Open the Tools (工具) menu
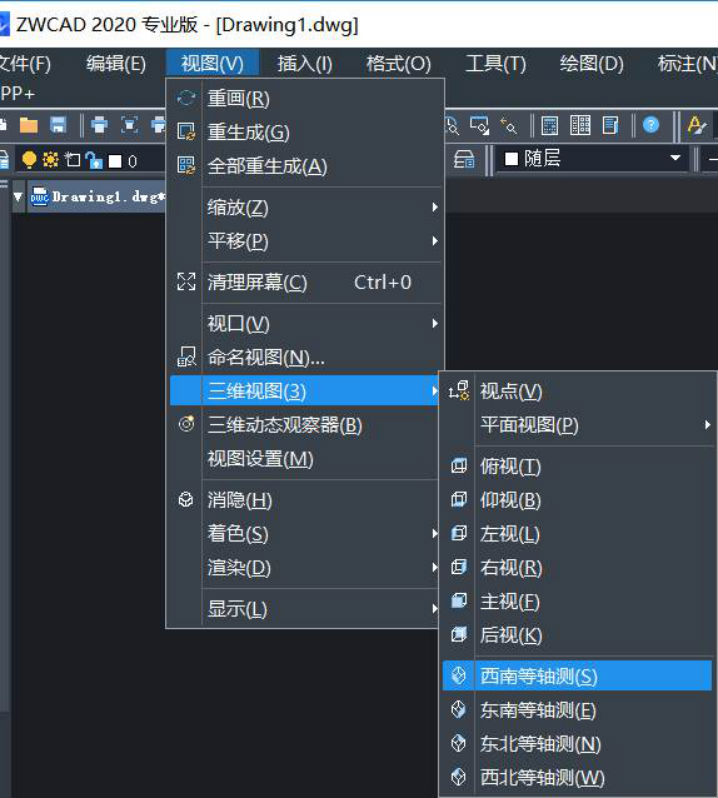The image size is (718, 798). 495,64
